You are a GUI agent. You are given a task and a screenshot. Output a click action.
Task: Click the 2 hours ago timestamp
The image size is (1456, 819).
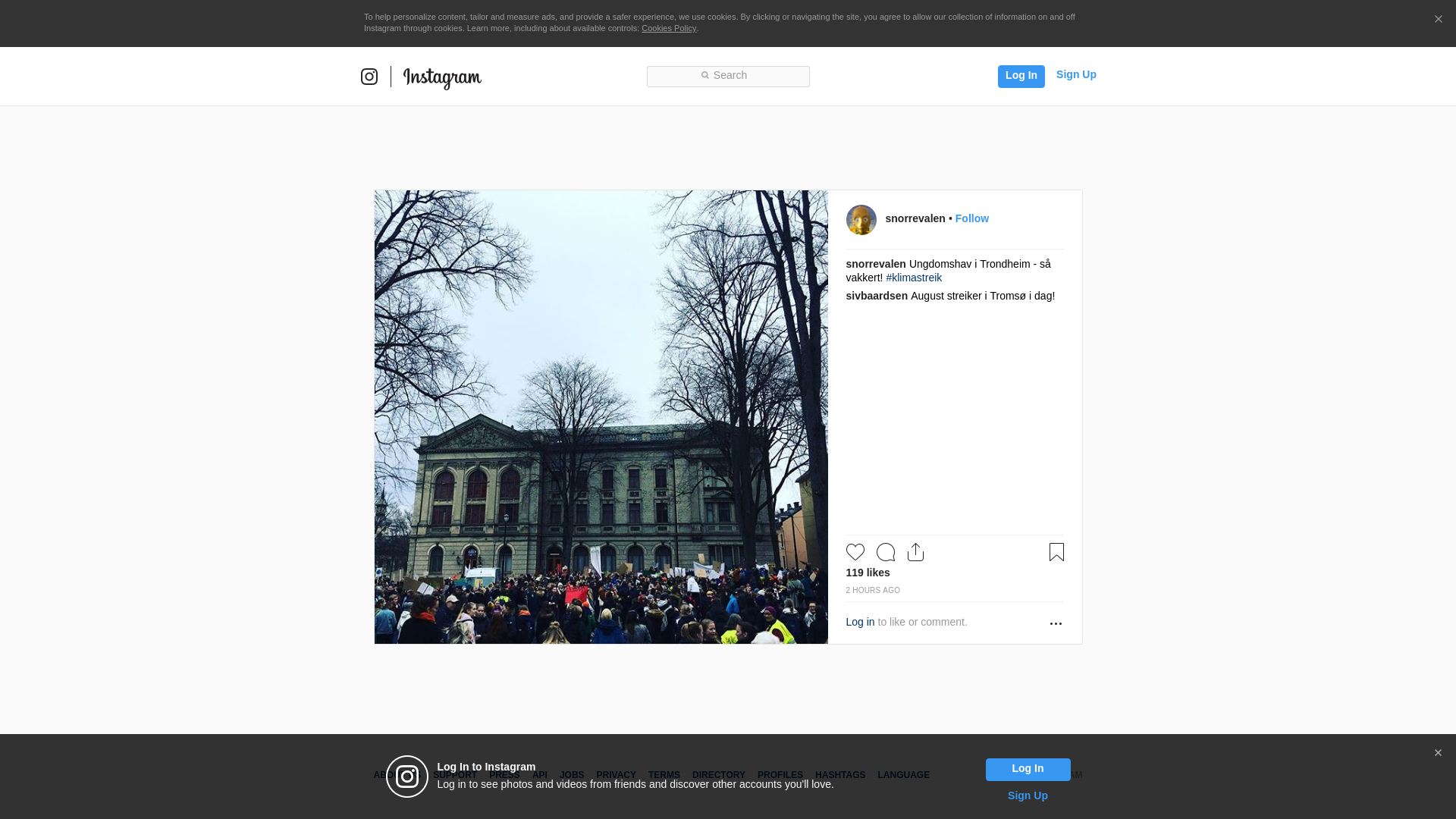873,590
